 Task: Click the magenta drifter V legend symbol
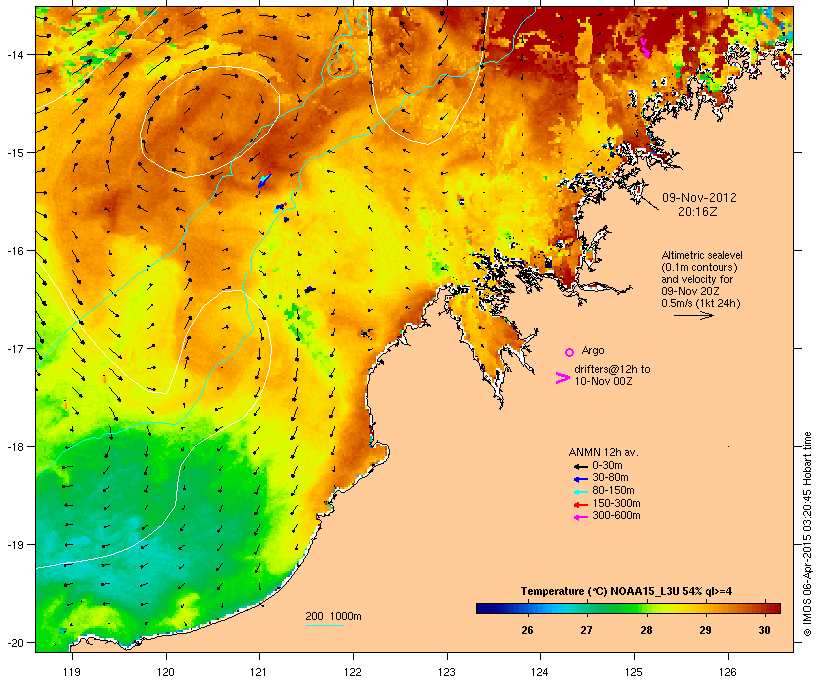tap(562, 378)
